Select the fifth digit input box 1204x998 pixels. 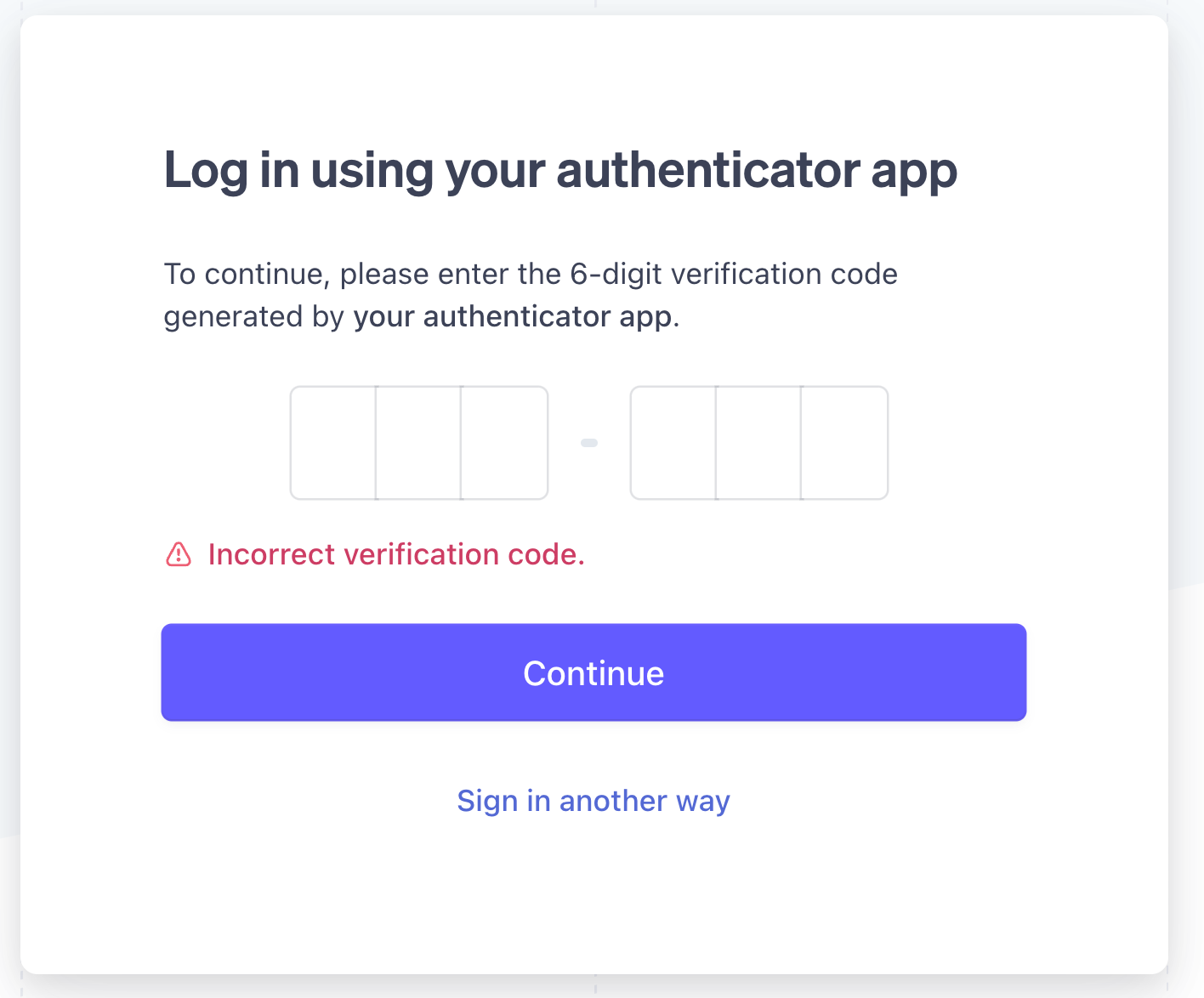pyautogui.click(x=758, y=443)
